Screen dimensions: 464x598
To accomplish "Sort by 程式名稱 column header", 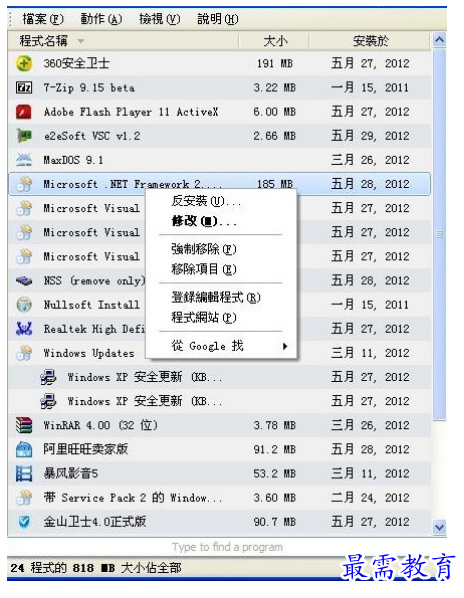I will [x=123, y=40].
